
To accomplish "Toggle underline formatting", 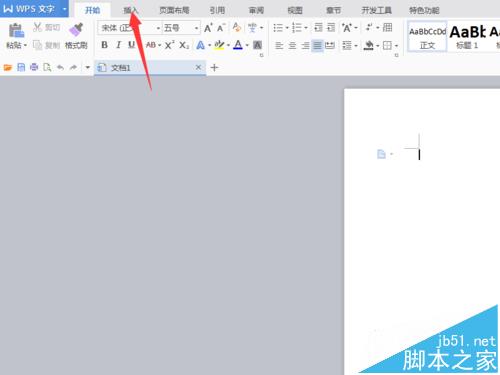I will [132, 45].
